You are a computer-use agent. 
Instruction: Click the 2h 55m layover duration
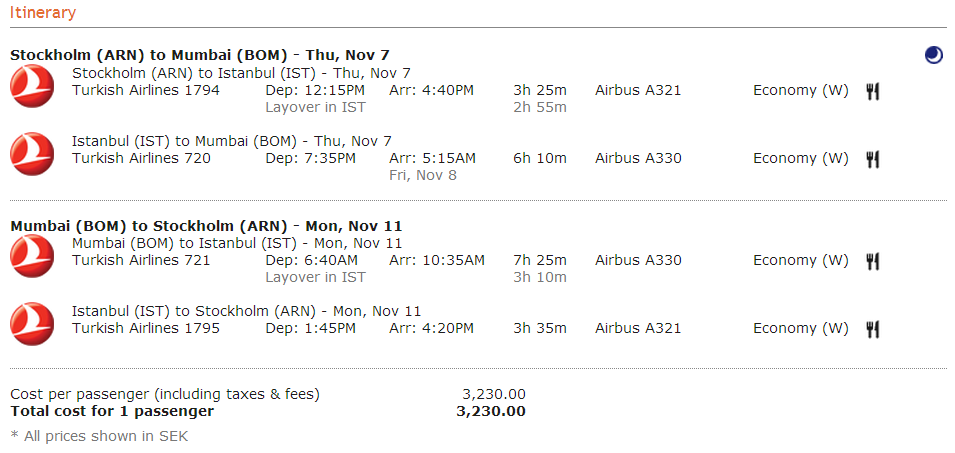coord(540,108)
